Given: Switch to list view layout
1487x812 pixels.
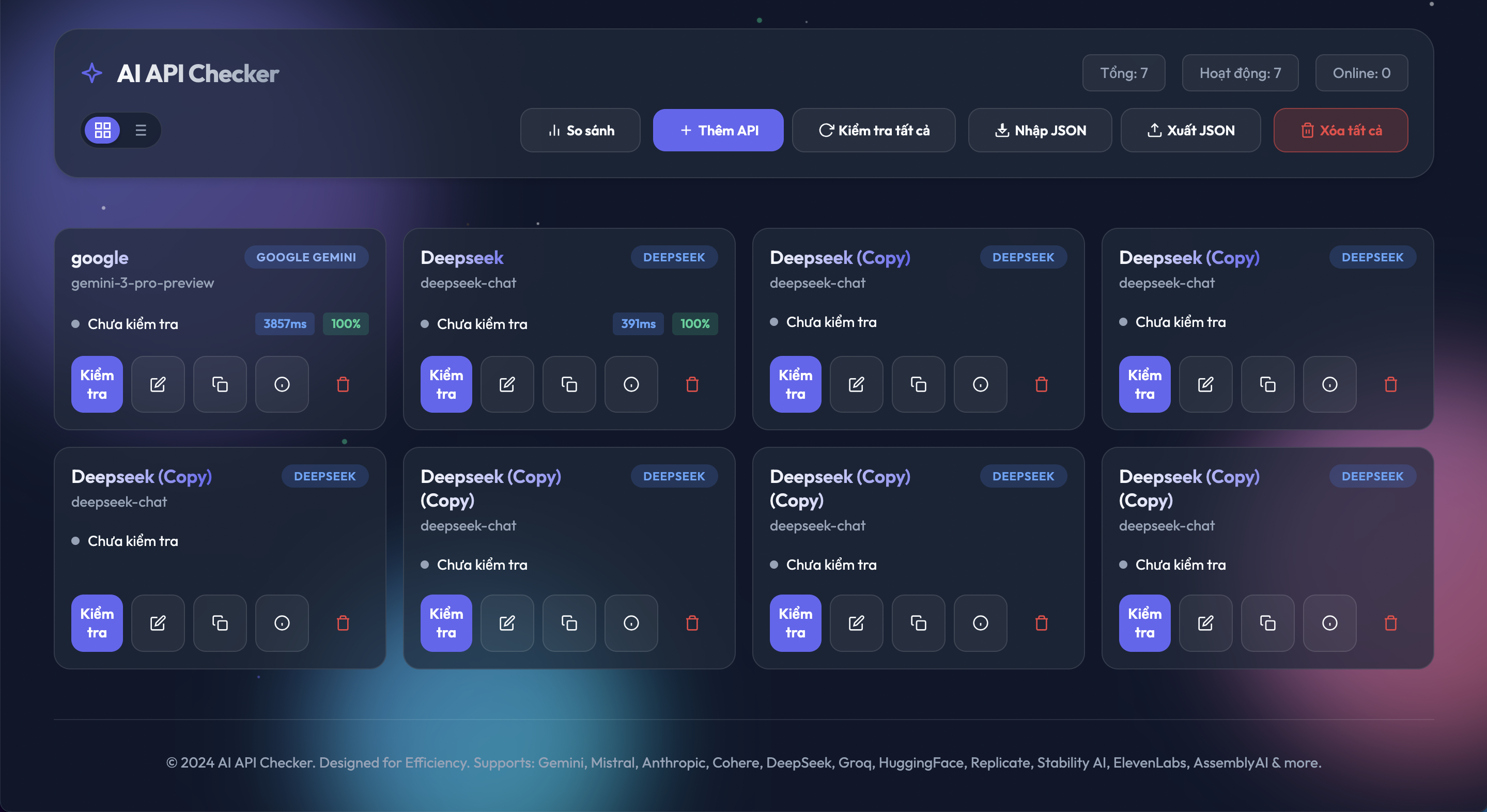Looking at the screenshot, I should click(x=140, y=130).
